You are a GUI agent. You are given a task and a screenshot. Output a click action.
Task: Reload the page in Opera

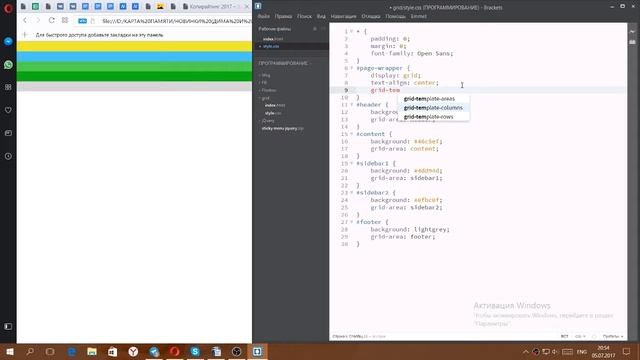[51, 20]
